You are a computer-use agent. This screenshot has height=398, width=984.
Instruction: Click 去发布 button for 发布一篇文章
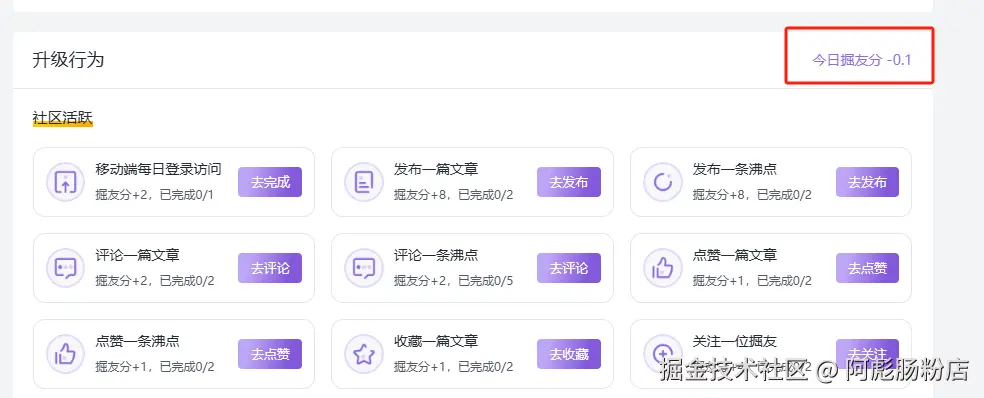pyautogui.click(x=569, y=182)
